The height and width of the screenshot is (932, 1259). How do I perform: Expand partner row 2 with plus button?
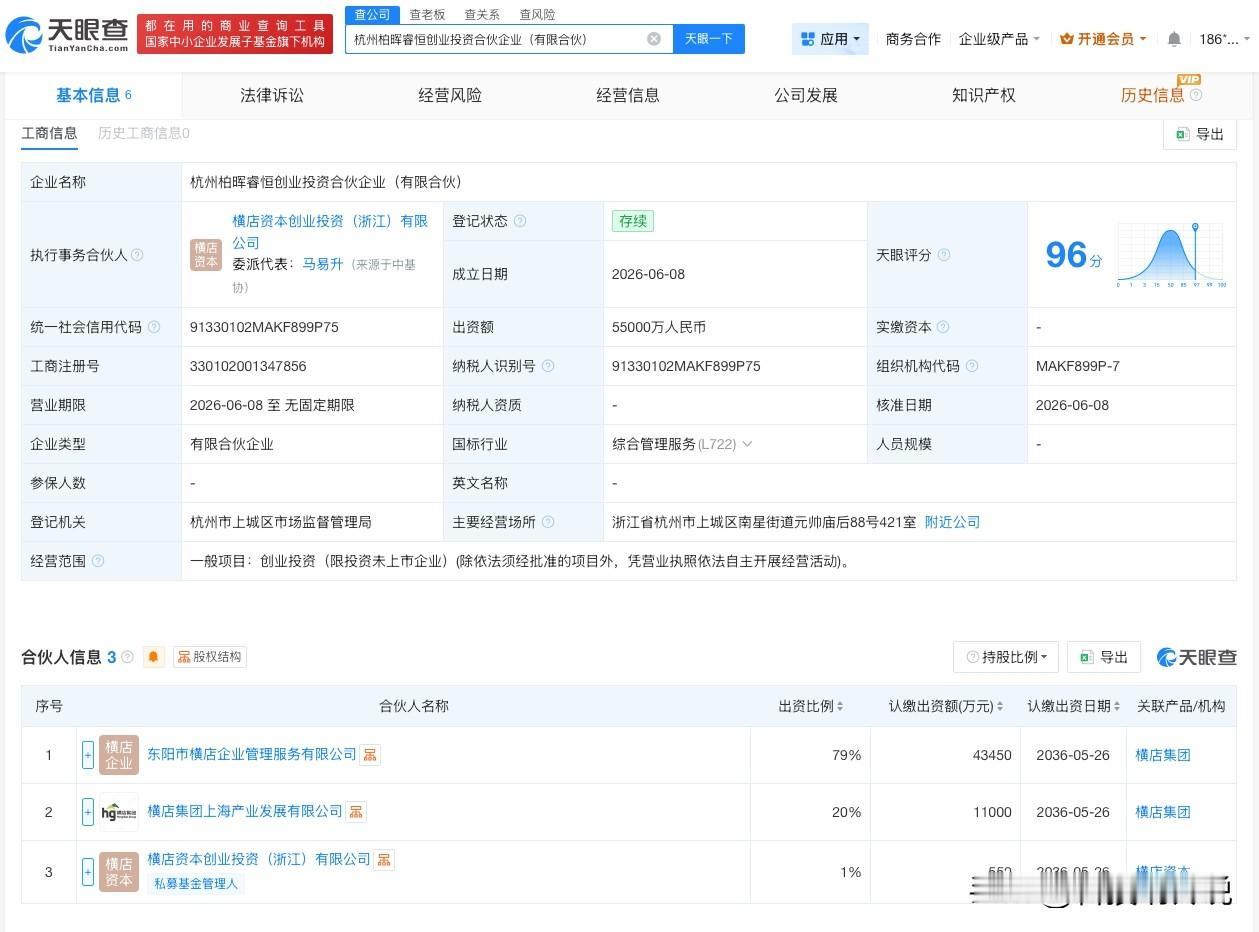88,812
